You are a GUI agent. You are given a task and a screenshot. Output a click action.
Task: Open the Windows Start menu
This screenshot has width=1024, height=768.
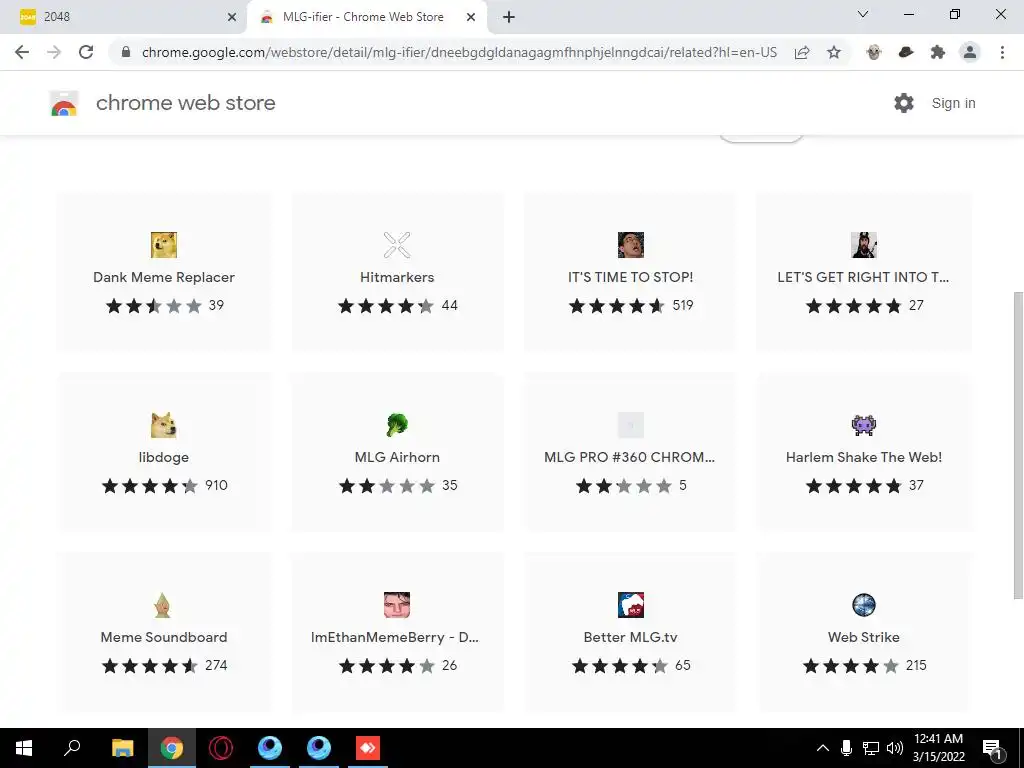click(24, 748)
